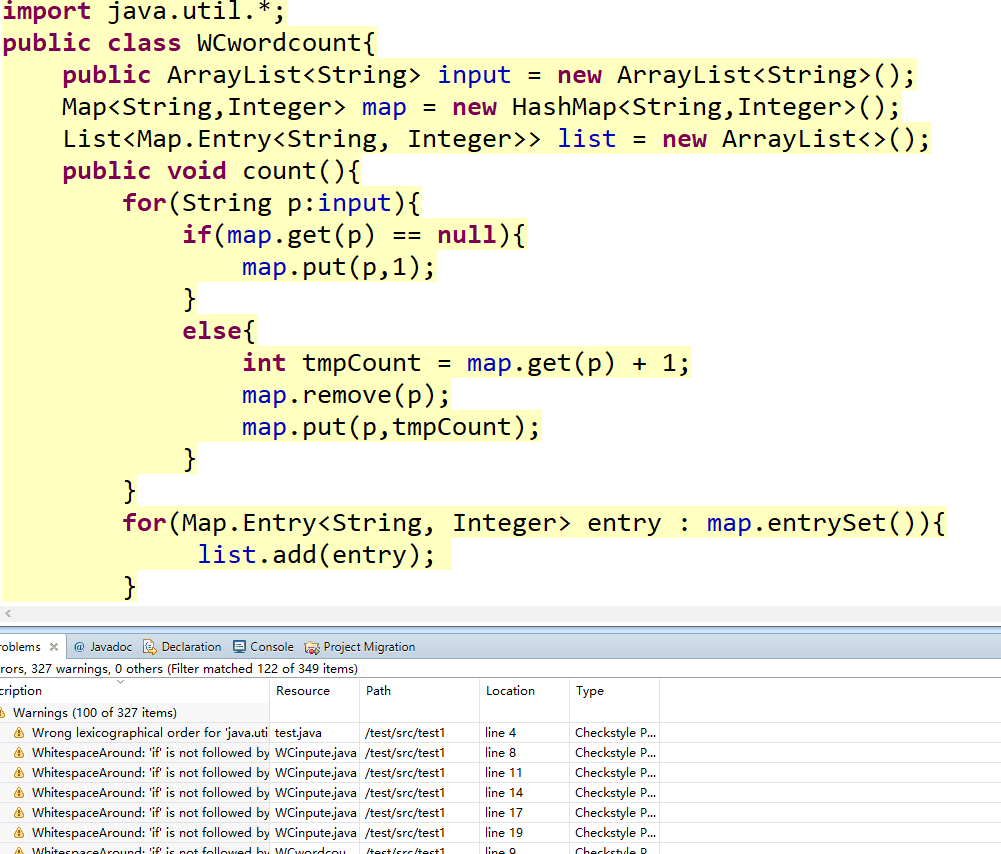Click the problems summary filter text
1001x854 pixels.
[x=179, y=668]
